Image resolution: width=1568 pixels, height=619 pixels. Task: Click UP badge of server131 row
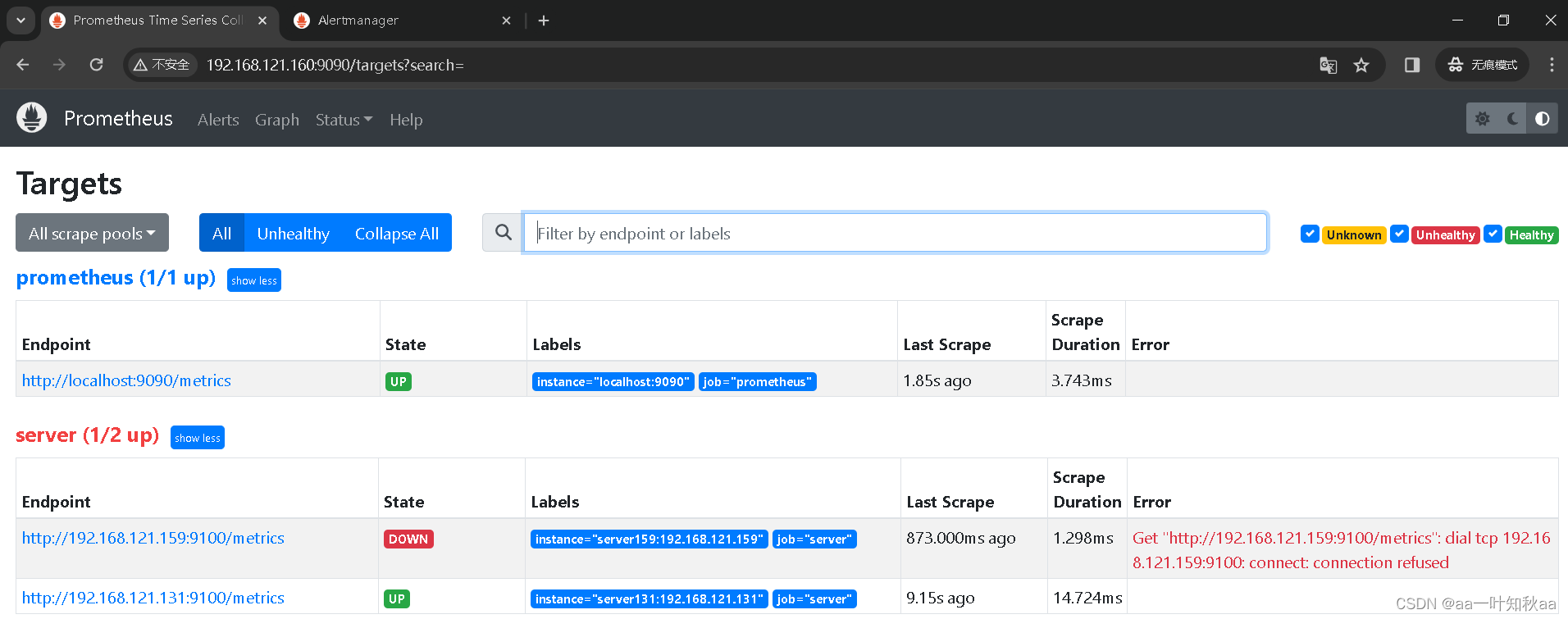click(397, 599)
